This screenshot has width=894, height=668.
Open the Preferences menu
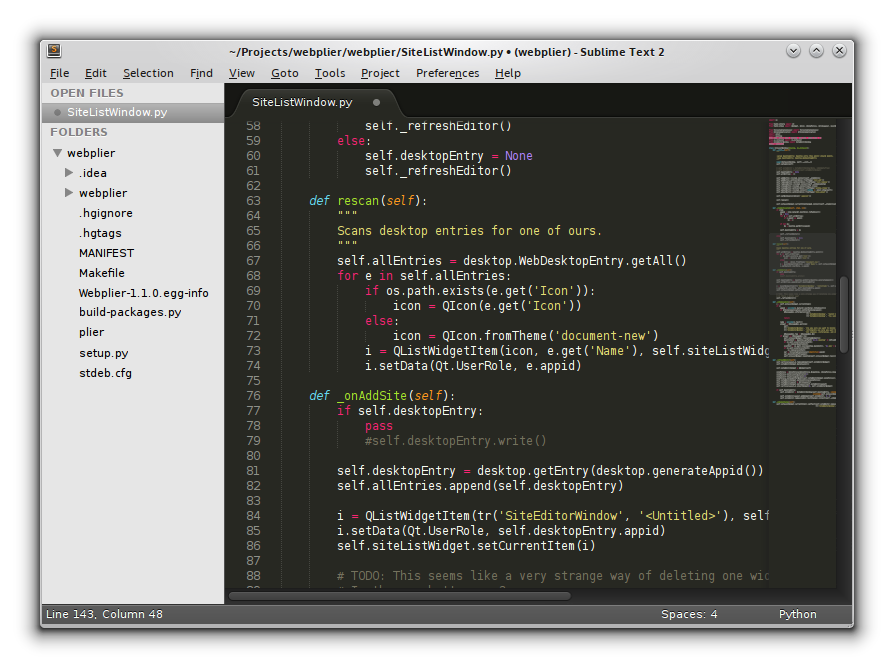[447, 73]
